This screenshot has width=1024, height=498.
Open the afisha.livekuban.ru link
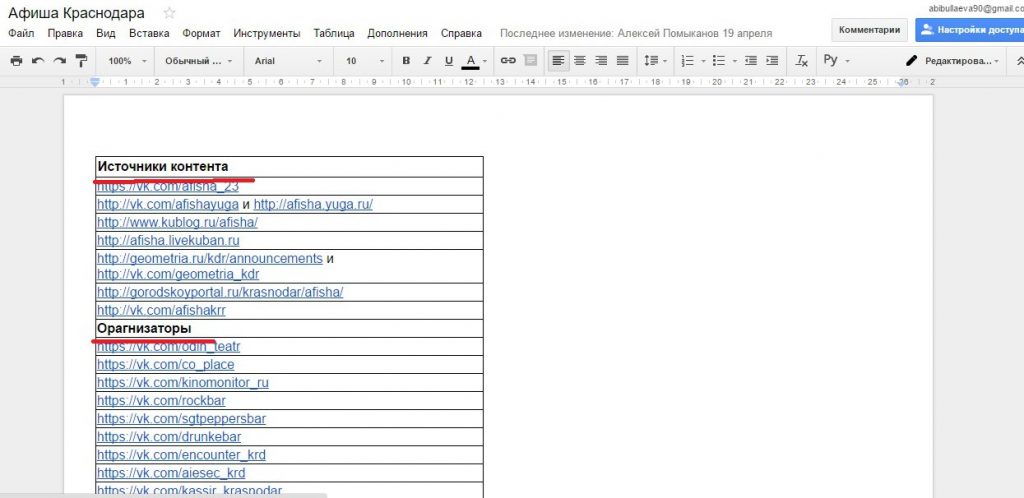168,240
